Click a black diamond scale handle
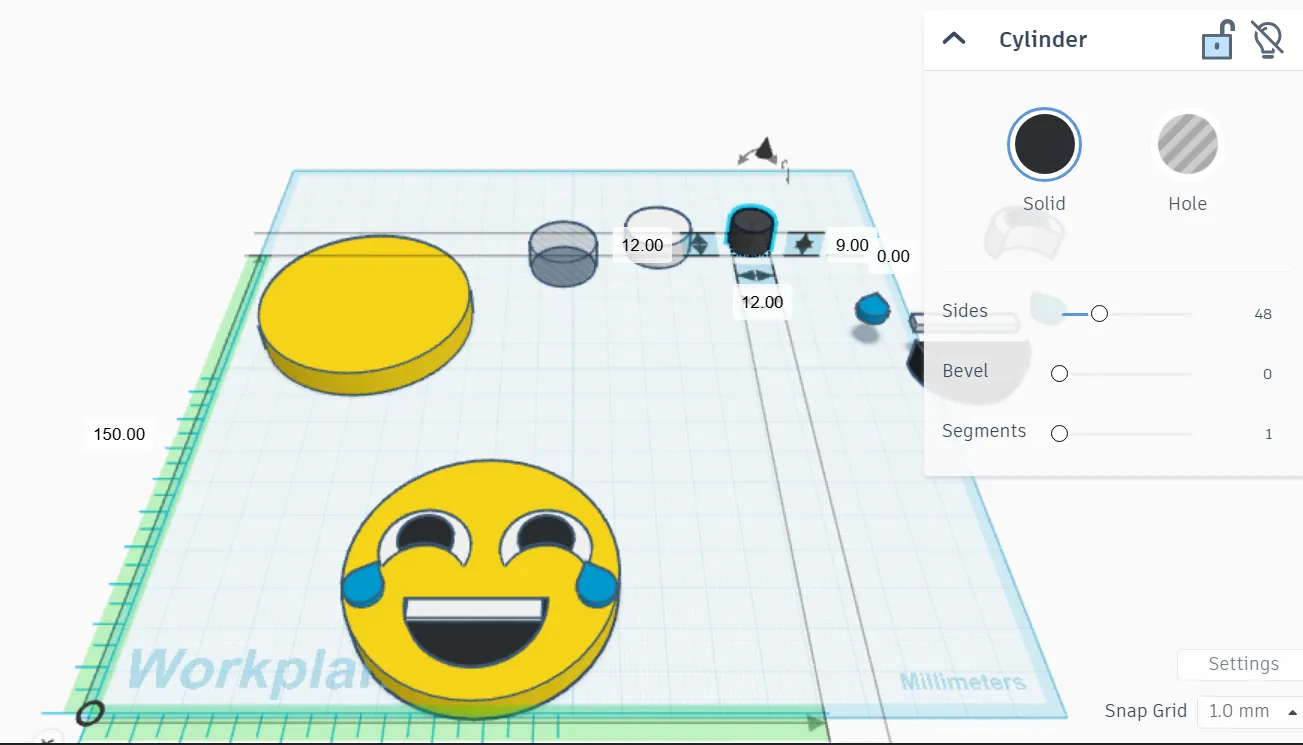 [806, 243]
